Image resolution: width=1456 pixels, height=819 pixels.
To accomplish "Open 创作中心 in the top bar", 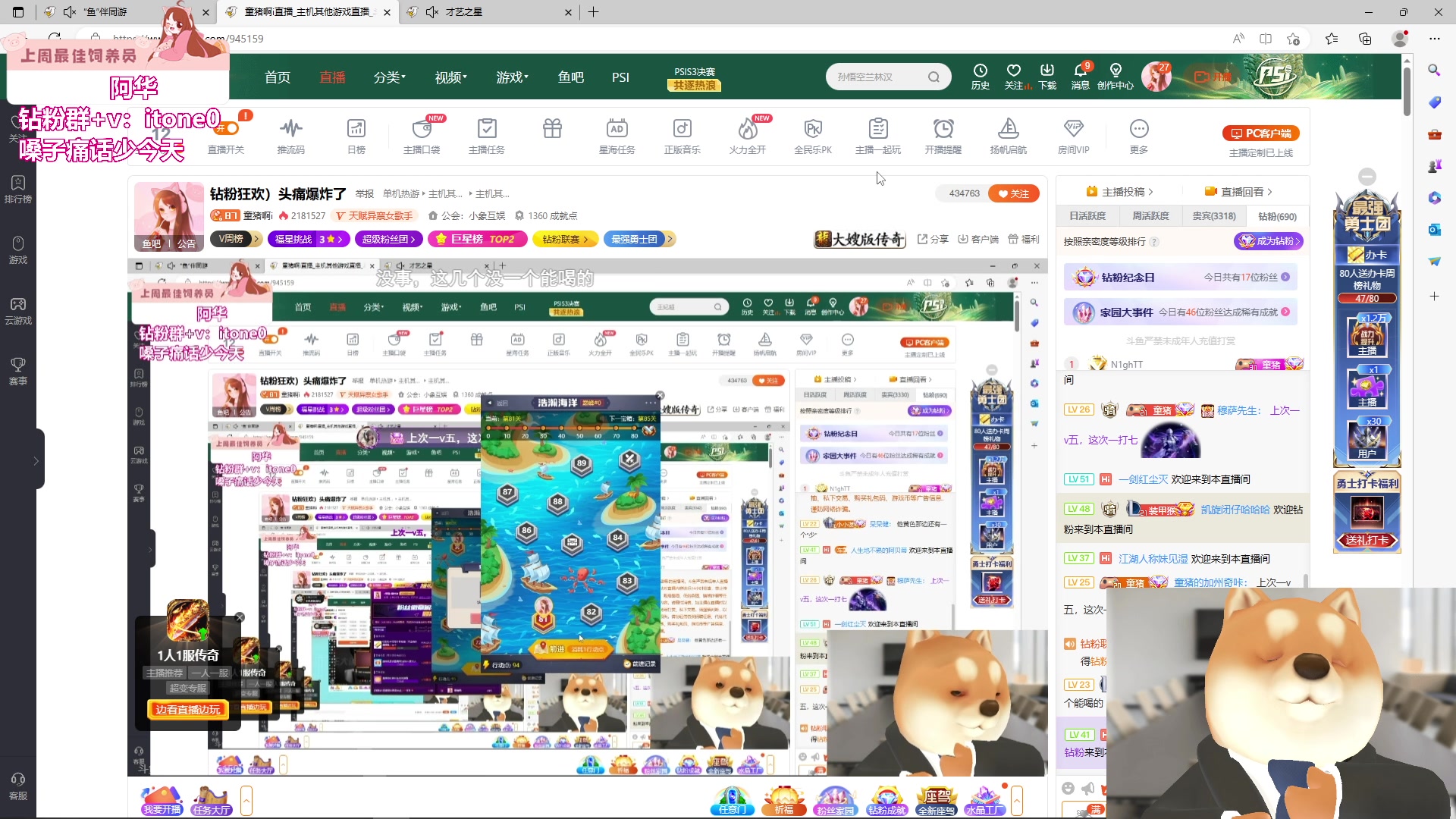I will point(1116,76).
